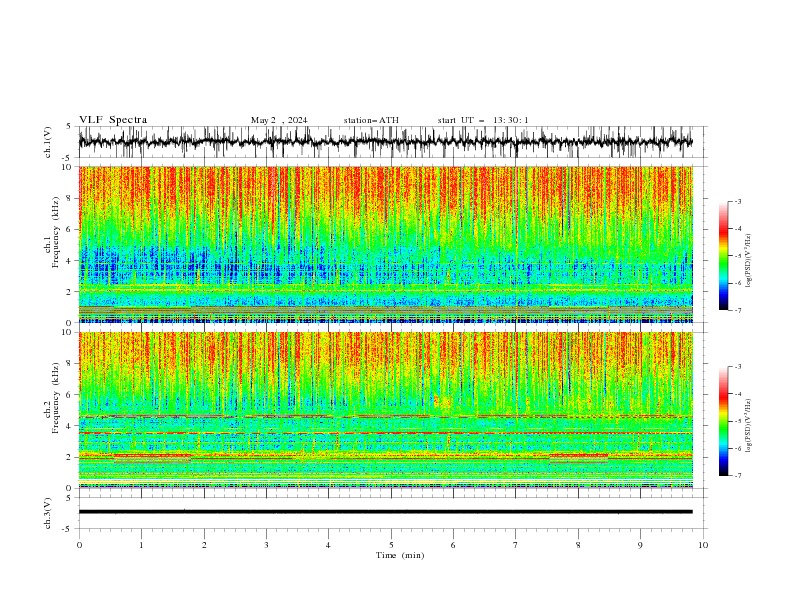
Task: Click the 'station=ATH' label
Action: [x=371, y=120]
